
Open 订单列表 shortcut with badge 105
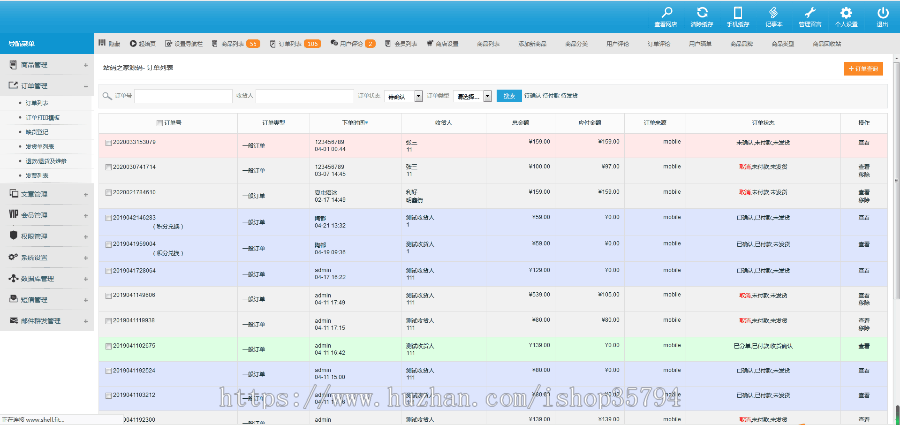[x=295, y=43]
